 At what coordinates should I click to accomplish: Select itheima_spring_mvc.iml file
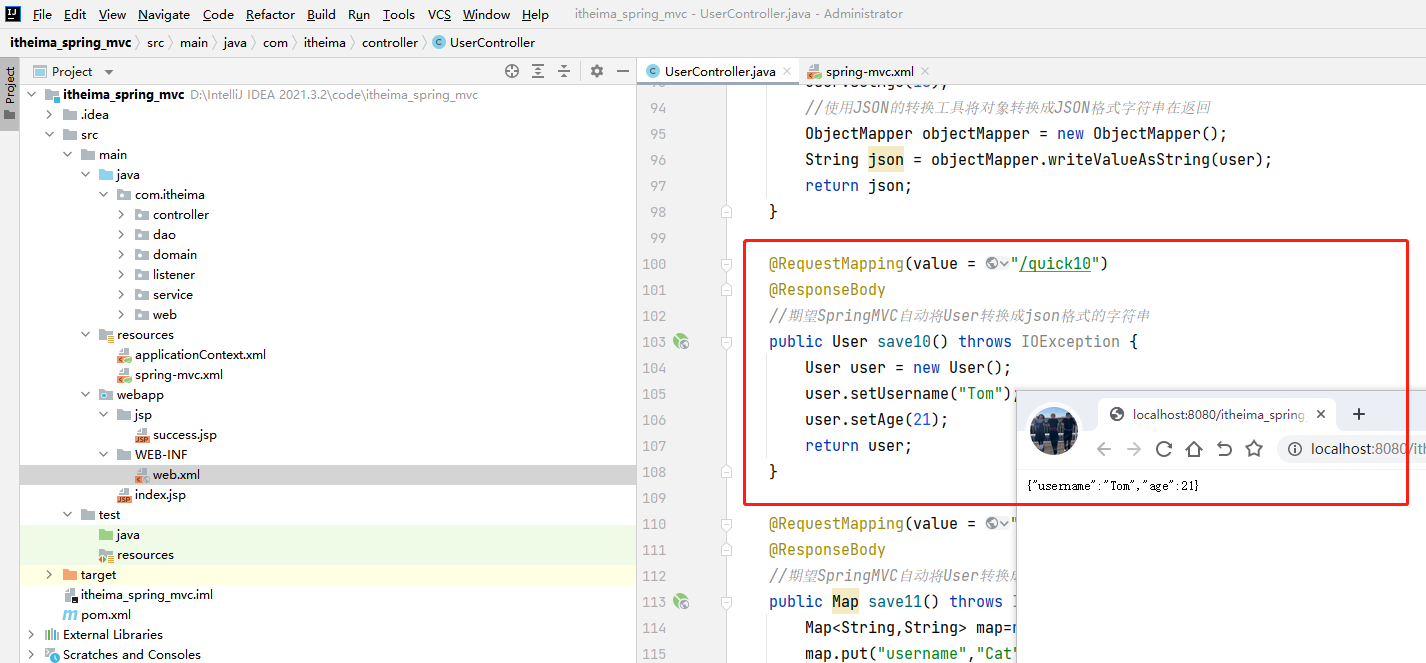(147, 595)
